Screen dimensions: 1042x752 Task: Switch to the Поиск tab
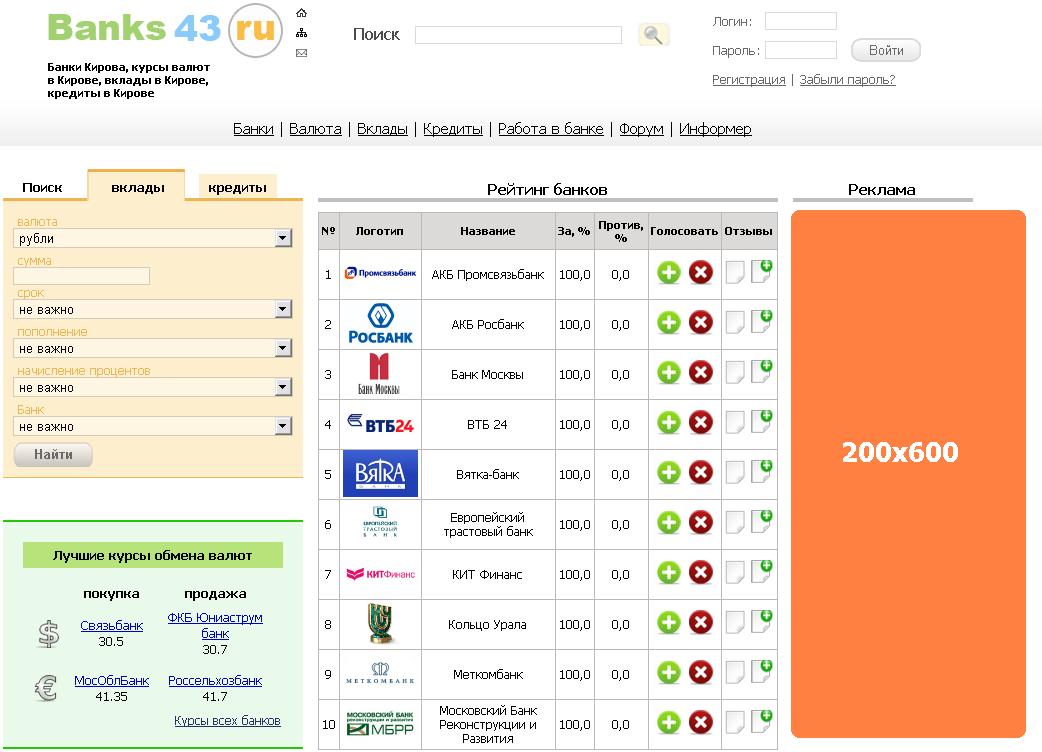pyautogui.click(x=42, y=187)
